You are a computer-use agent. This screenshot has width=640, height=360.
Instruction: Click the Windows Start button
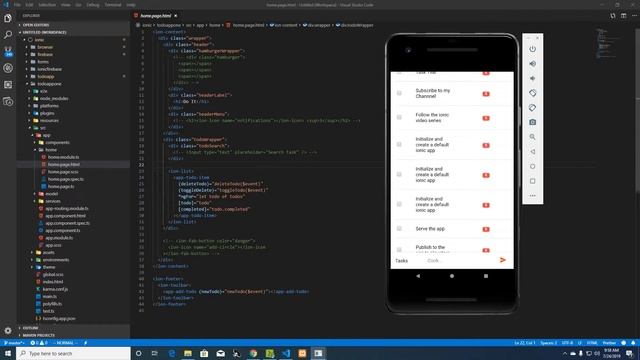8,353
